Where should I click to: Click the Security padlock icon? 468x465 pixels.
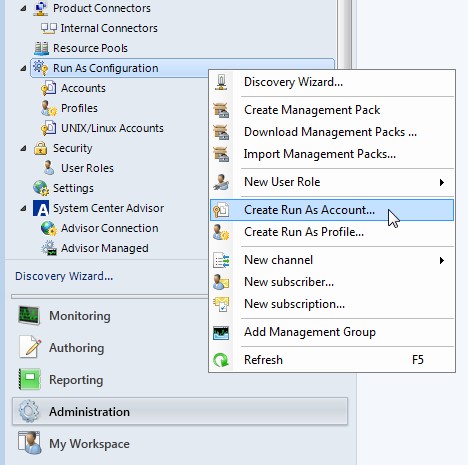coord(41,148)
